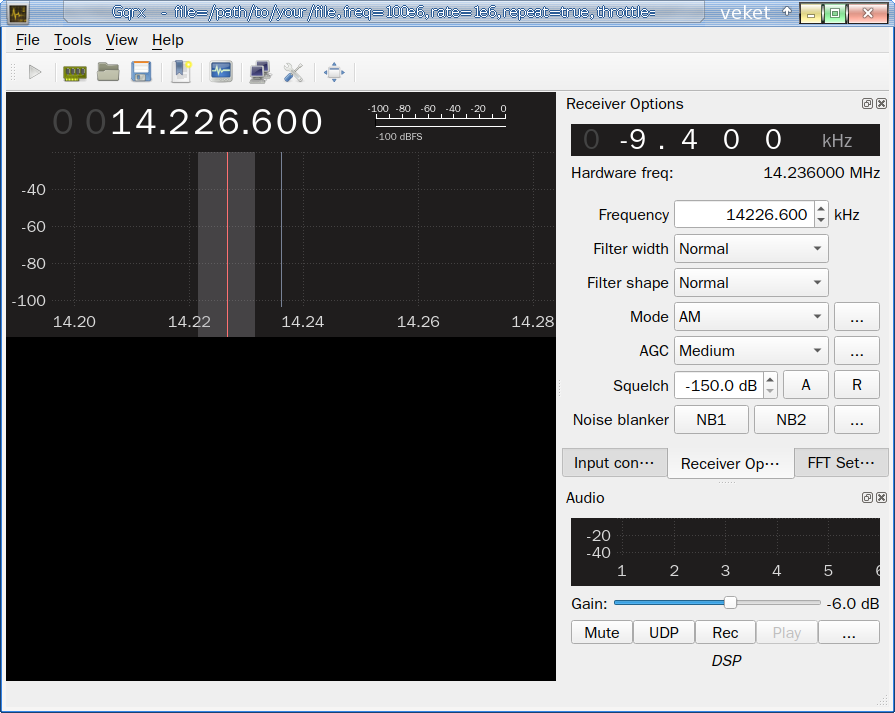Click the title bar up-arrow shade button

787,12
